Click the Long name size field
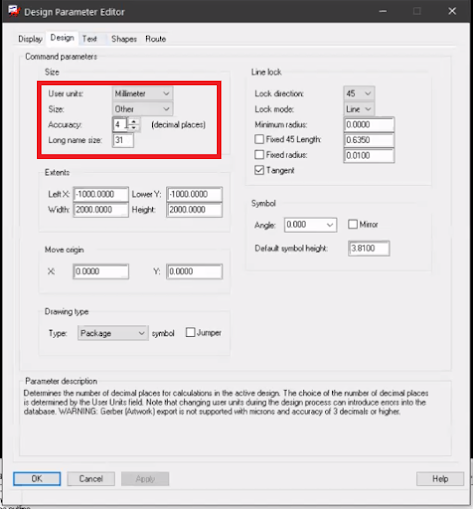Screen dimensions: 474x512 point(123,140)
